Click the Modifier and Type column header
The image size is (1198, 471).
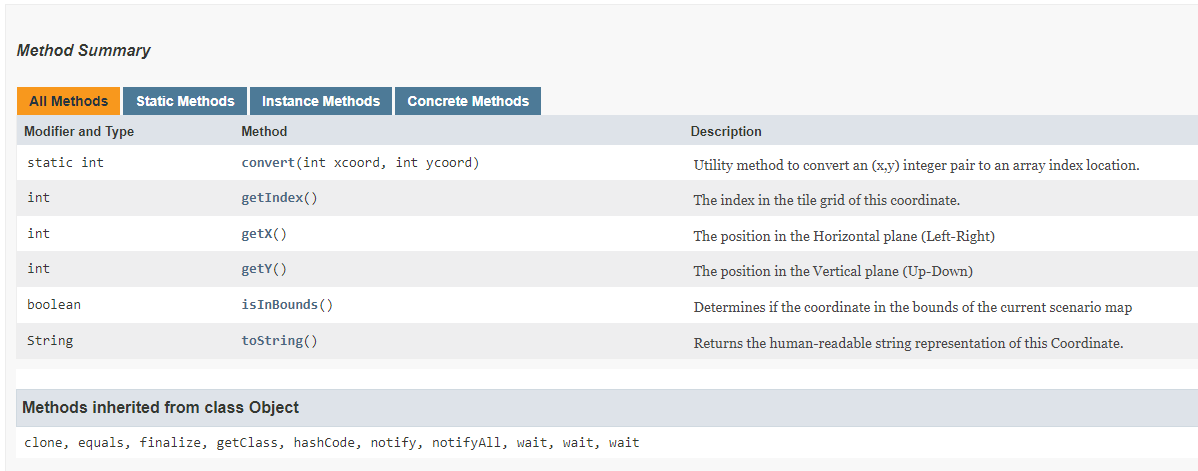79,131
